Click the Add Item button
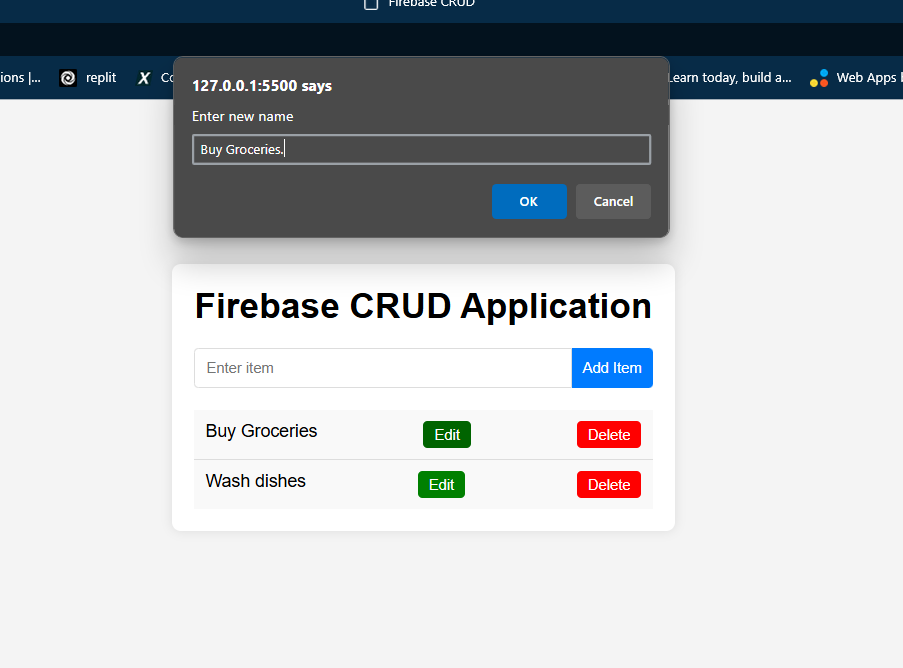903x668 pixels. point(612,368)
